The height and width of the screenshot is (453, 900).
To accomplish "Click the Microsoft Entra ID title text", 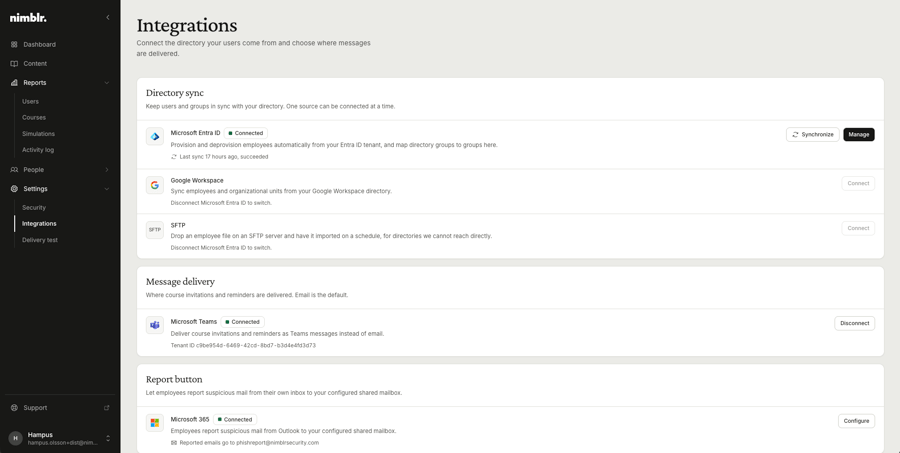I will pyautogui.click(x=195, y=133).
